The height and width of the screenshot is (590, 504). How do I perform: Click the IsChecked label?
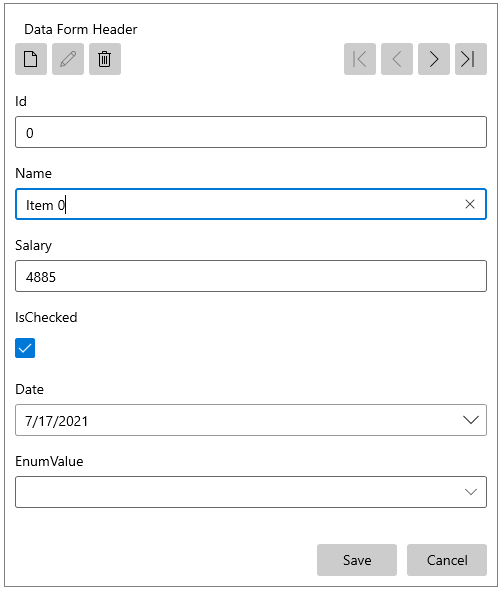click(46, 318)
